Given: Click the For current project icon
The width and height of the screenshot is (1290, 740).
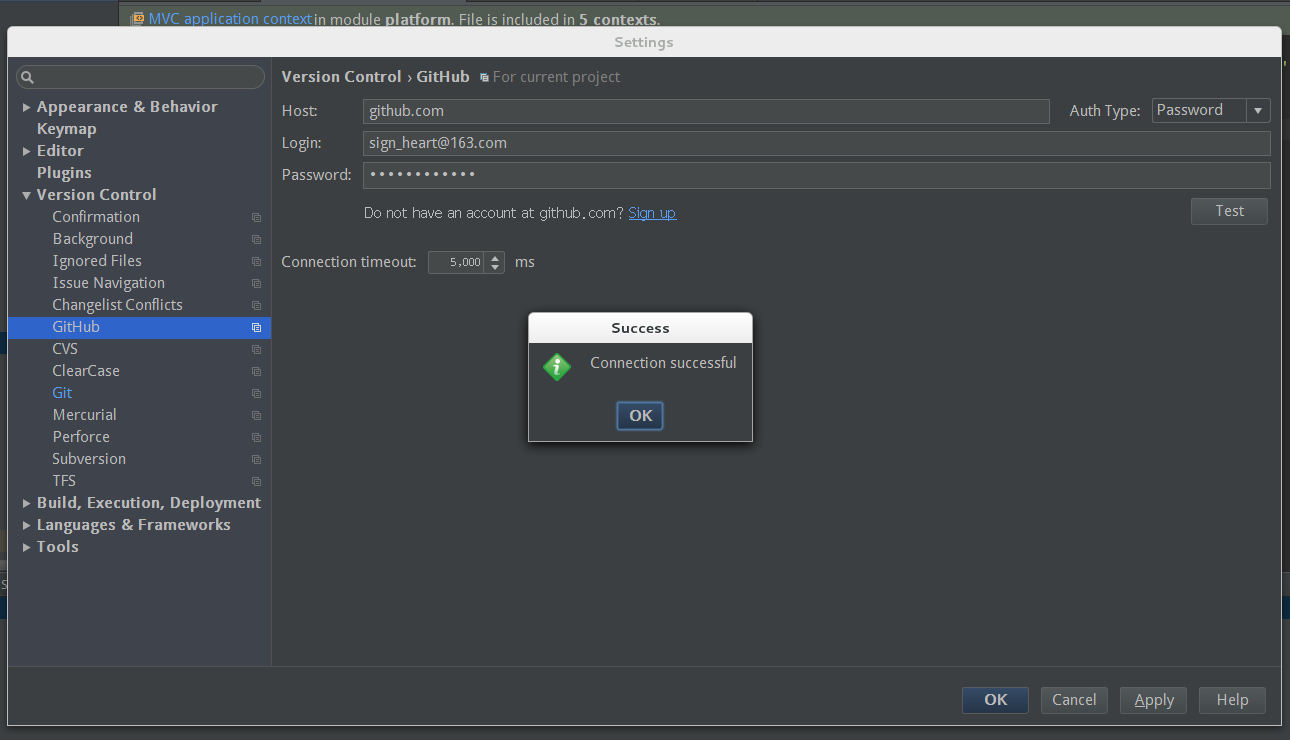Looking at the screenshot, I should click(484, 77).
